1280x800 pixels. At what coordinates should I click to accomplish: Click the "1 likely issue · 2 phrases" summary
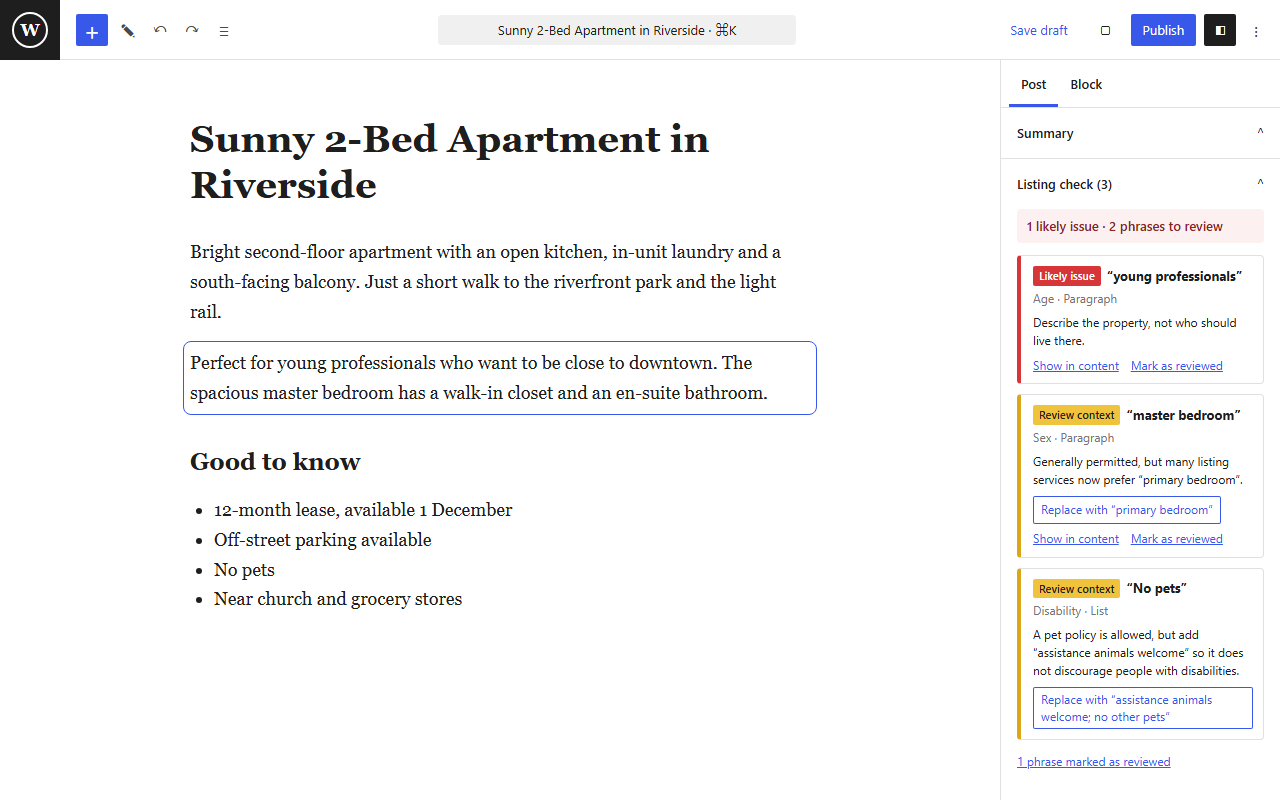pos(1140,226)
